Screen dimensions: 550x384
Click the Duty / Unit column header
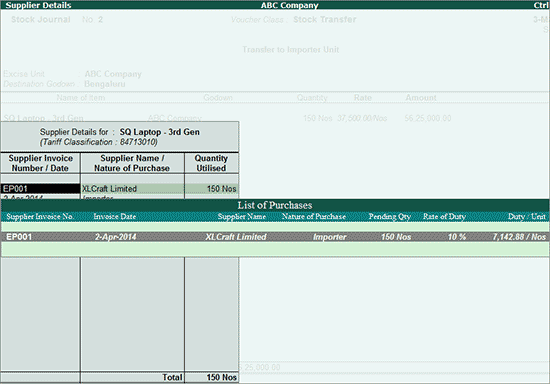(x=527, y=217)
